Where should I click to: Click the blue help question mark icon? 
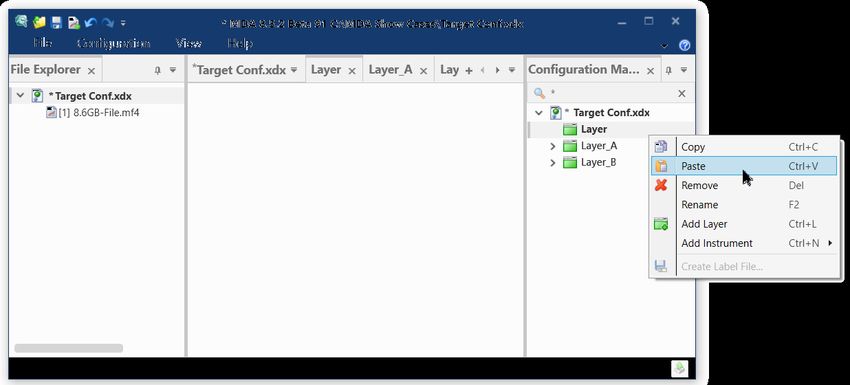coord(685,46)
